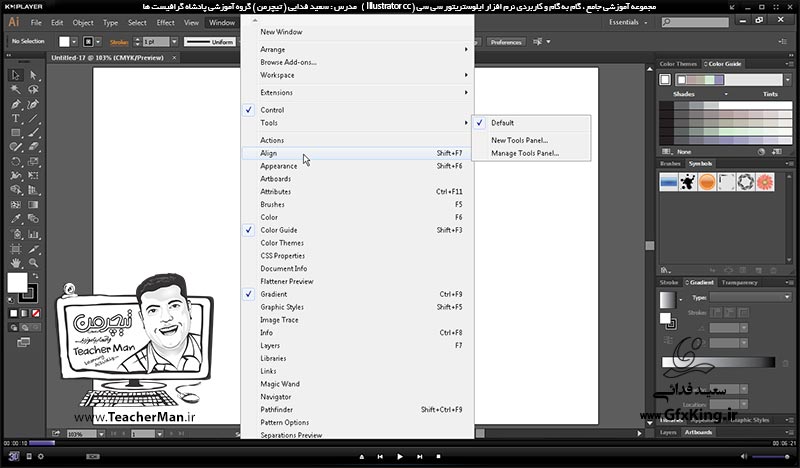Select the orange sphere symbol thumbnail
The width and height of the screenshot is (800, 468).
(x=707, y=182)
